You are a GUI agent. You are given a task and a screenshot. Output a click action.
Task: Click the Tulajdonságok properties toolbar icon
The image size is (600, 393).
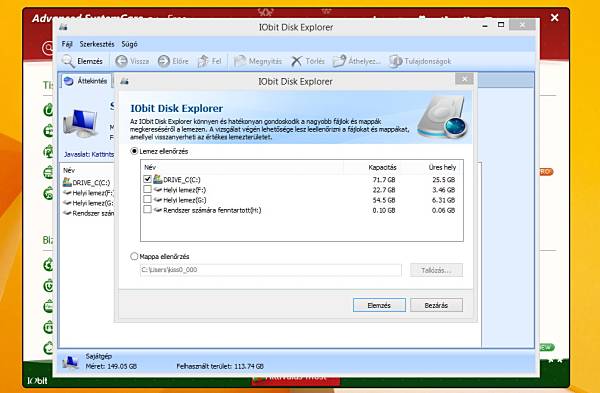pos(395,61)
